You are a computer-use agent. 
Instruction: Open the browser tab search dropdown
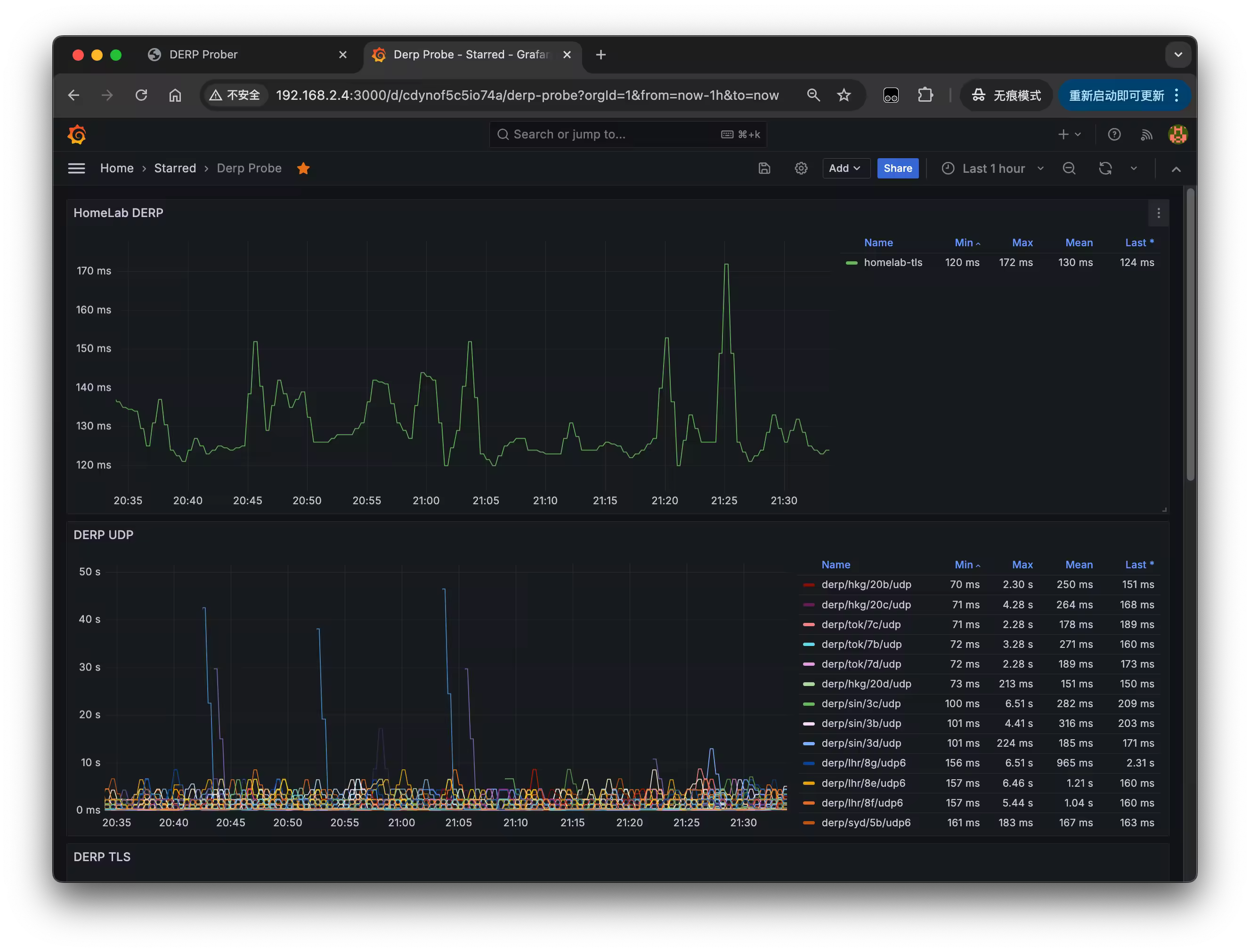[x=1177, y=55]
